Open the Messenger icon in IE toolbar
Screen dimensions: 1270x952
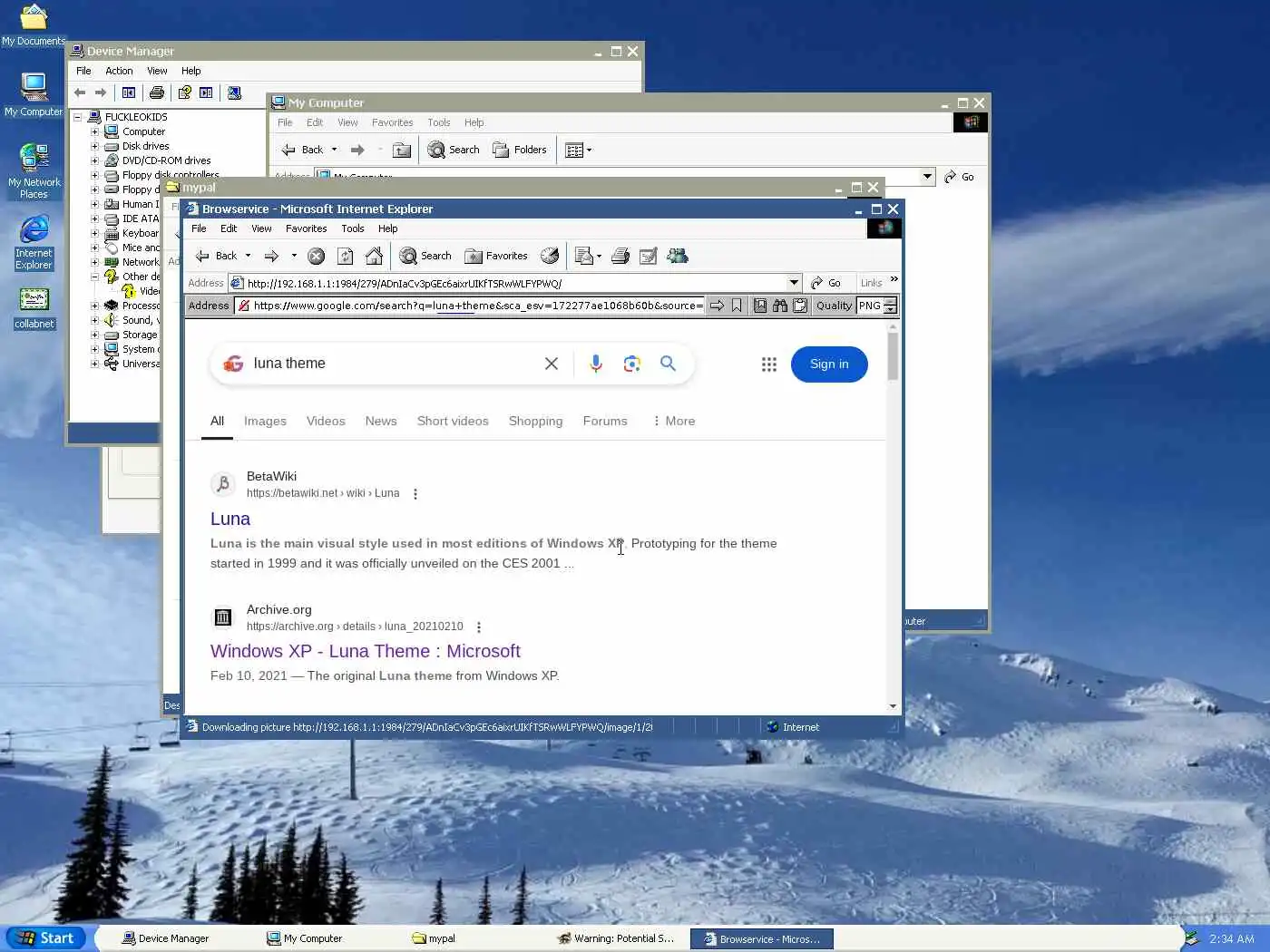678,257
